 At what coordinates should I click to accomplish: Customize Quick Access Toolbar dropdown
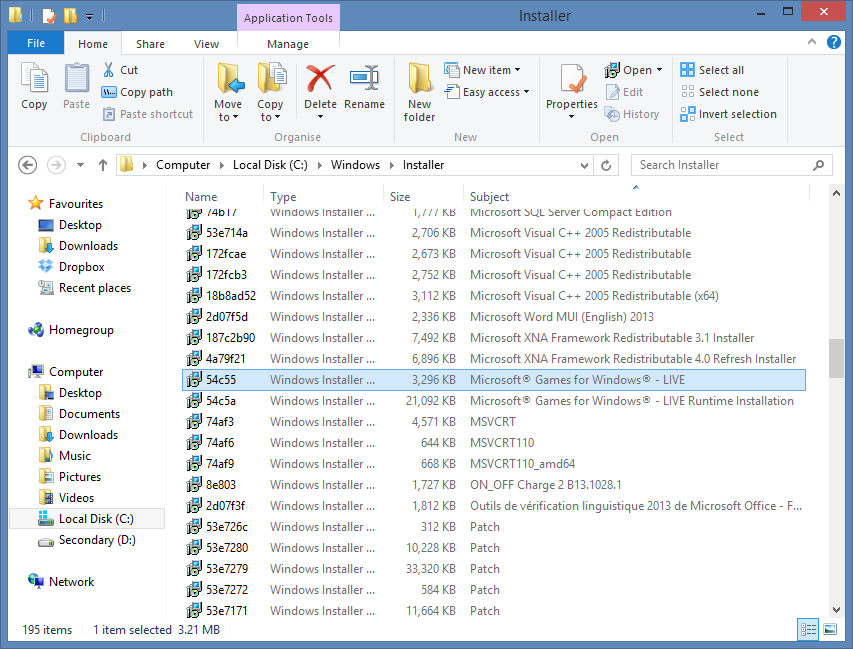[90, 16]
